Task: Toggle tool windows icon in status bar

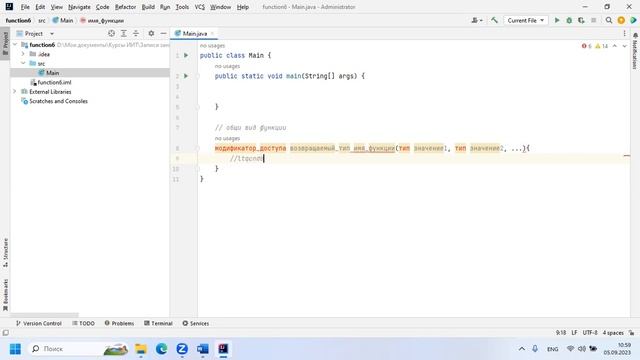Action: [5, 333]
